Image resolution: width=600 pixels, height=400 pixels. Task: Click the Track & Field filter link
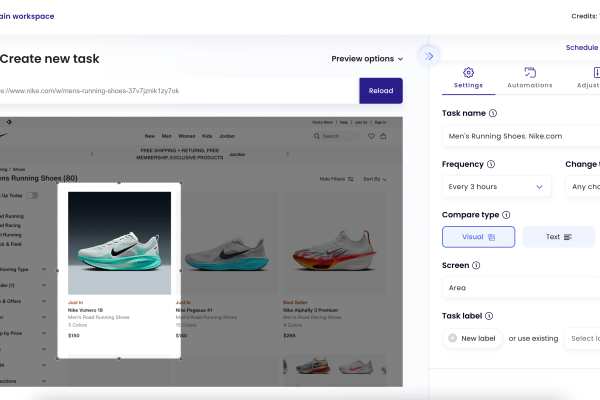pos(10,244)
